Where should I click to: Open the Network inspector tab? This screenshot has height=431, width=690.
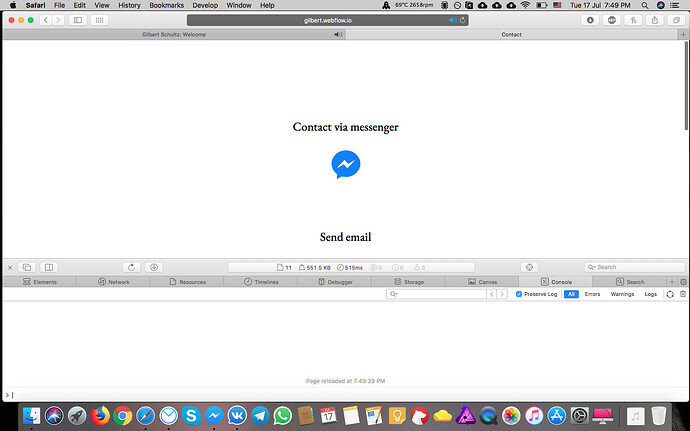pos(114,282)
